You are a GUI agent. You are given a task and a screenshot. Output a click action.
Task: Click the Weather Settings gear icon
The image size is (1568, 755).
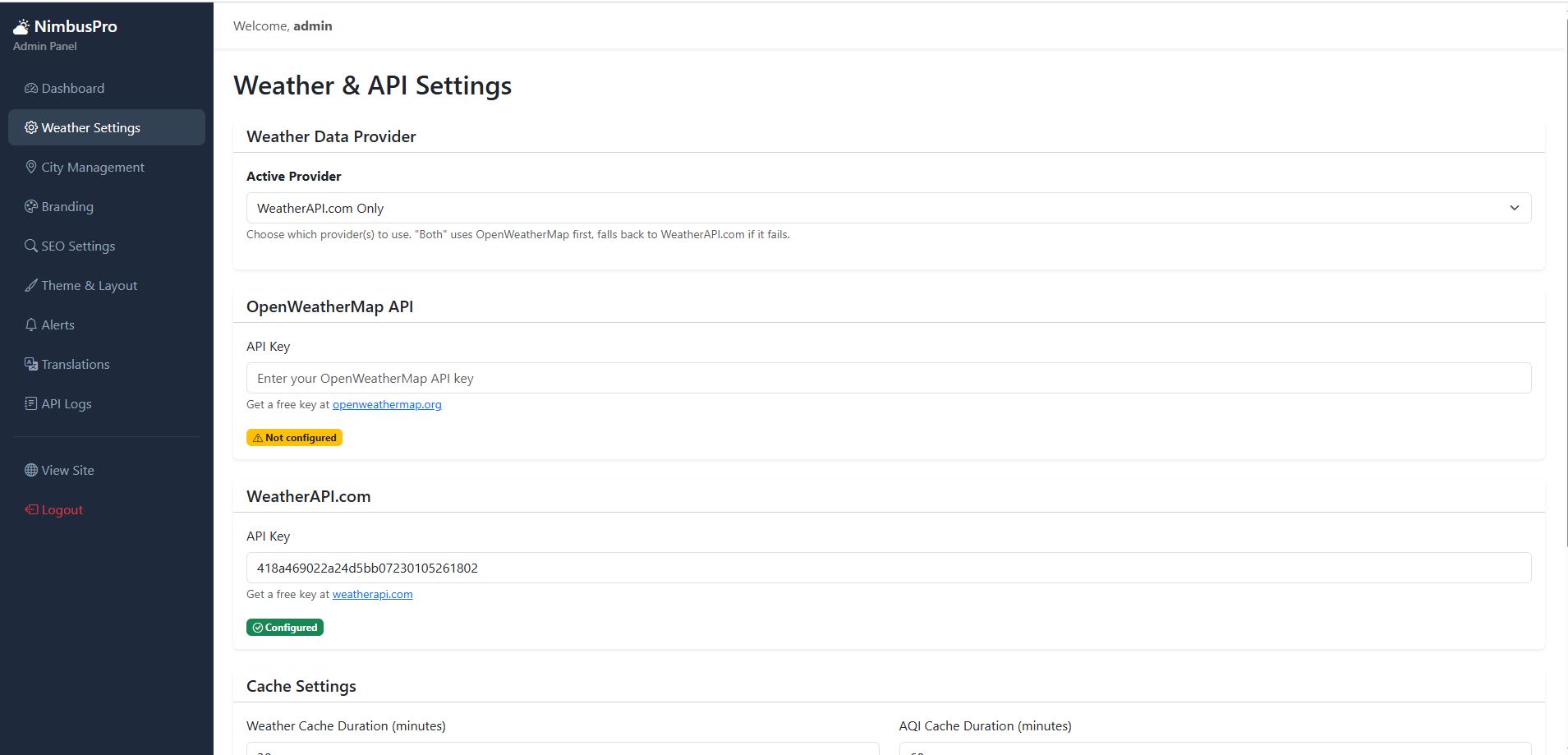(x=31, y=127)
